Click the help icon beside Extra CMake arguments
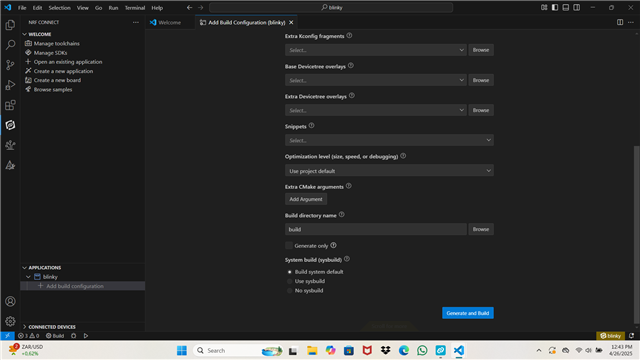 [x=349, y=186]
